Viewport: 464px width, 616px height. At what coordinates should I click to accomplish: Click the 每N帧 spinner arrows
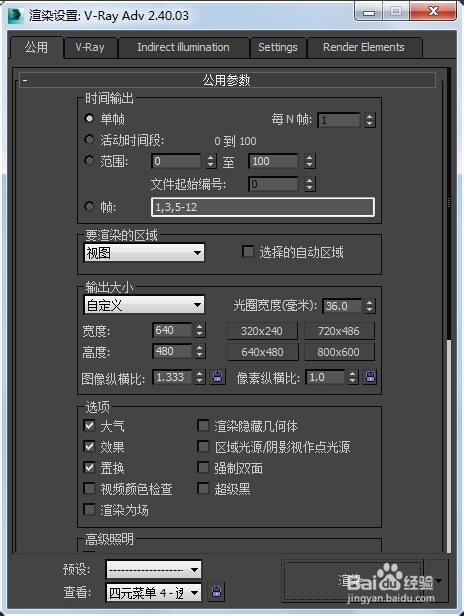369,119
